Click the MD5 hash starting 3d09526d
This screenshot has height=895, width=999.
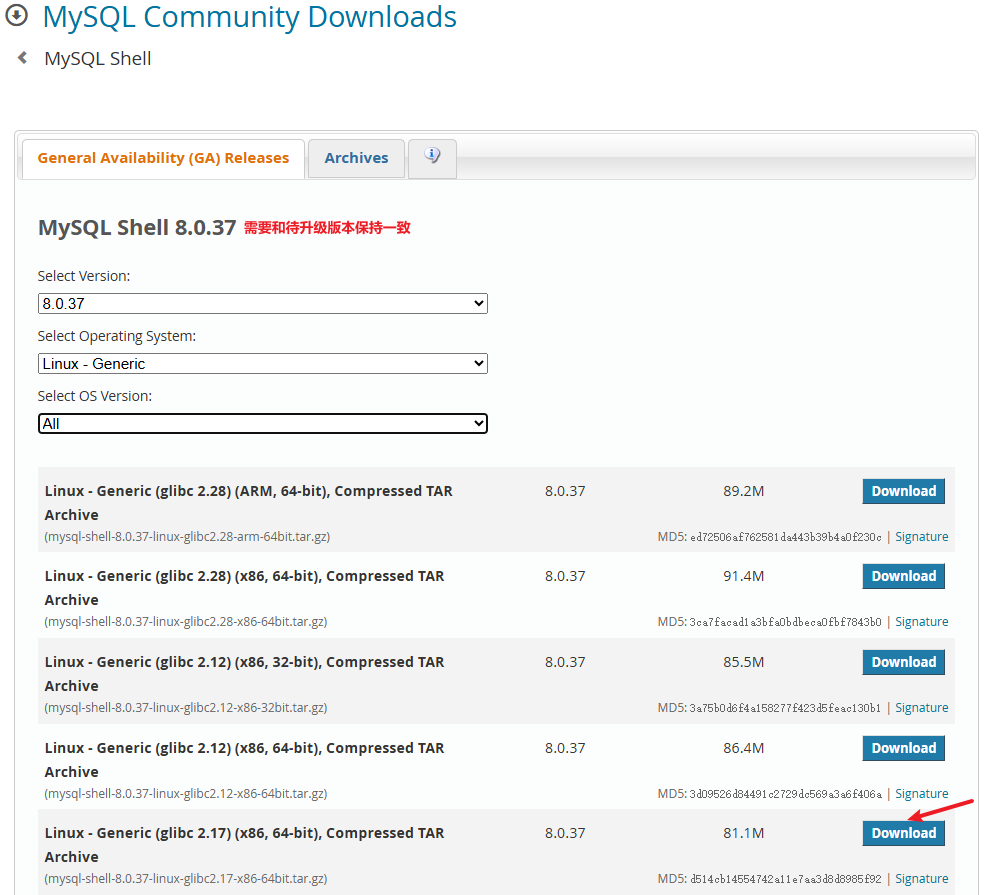point(786,794)
